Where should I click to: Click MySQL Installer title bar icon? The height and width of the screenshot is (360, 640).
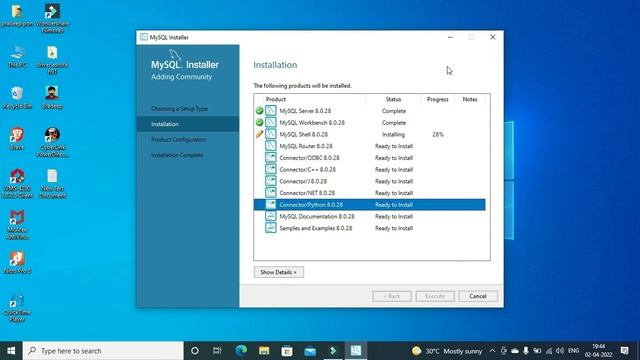click(144, 37)
